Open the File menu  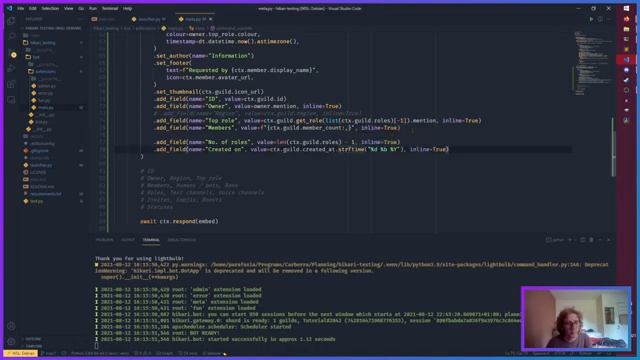coord(20,8)
